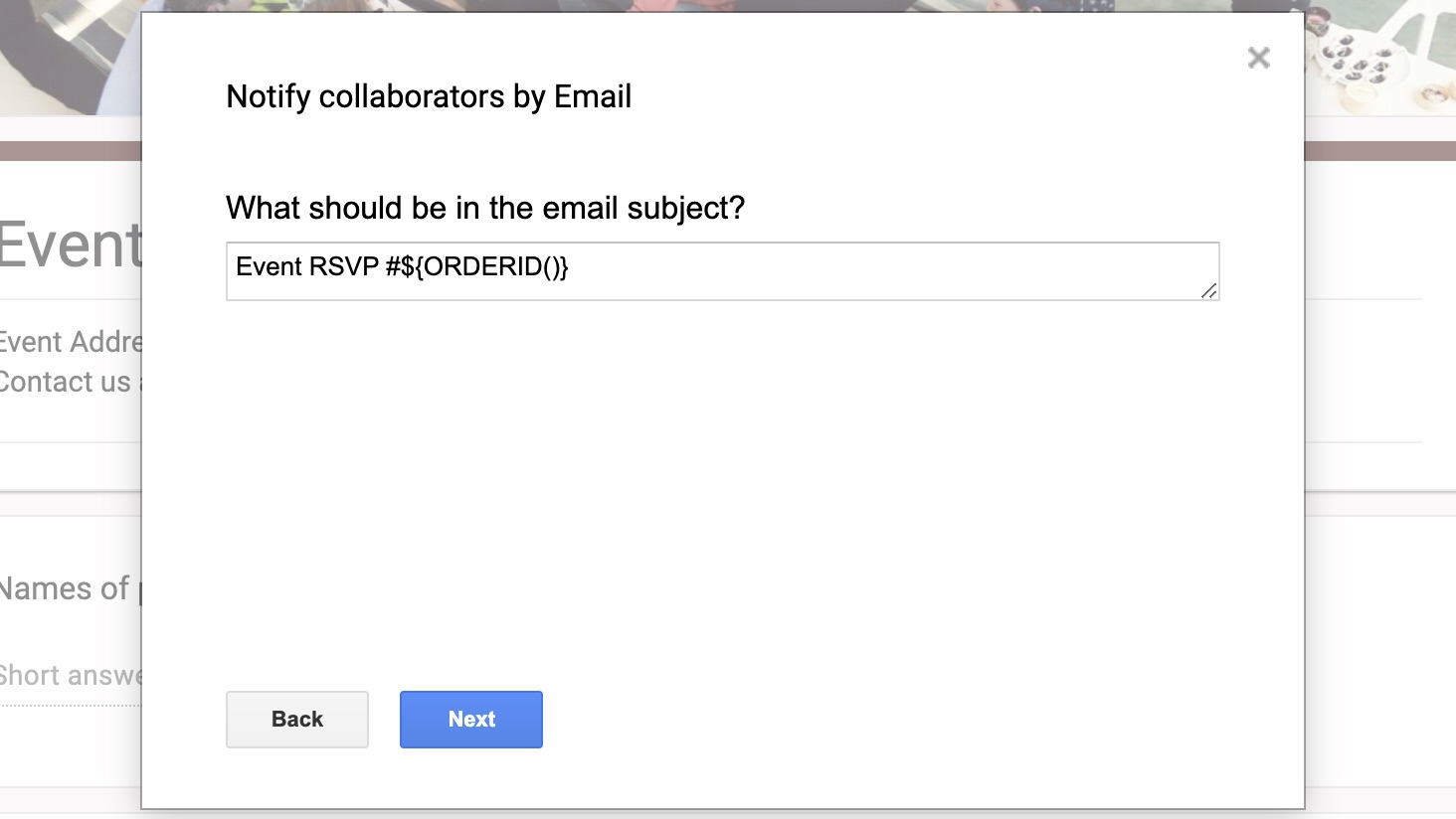The height and width of the screenshot is (819, 1456).
Task: Click the "Event RSVP" text in the subject
Action: pos(306,266)
